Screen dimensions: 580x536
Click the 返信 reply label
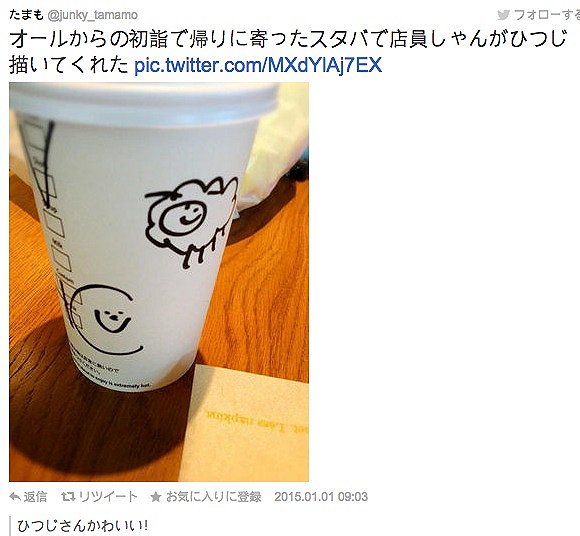35,496
